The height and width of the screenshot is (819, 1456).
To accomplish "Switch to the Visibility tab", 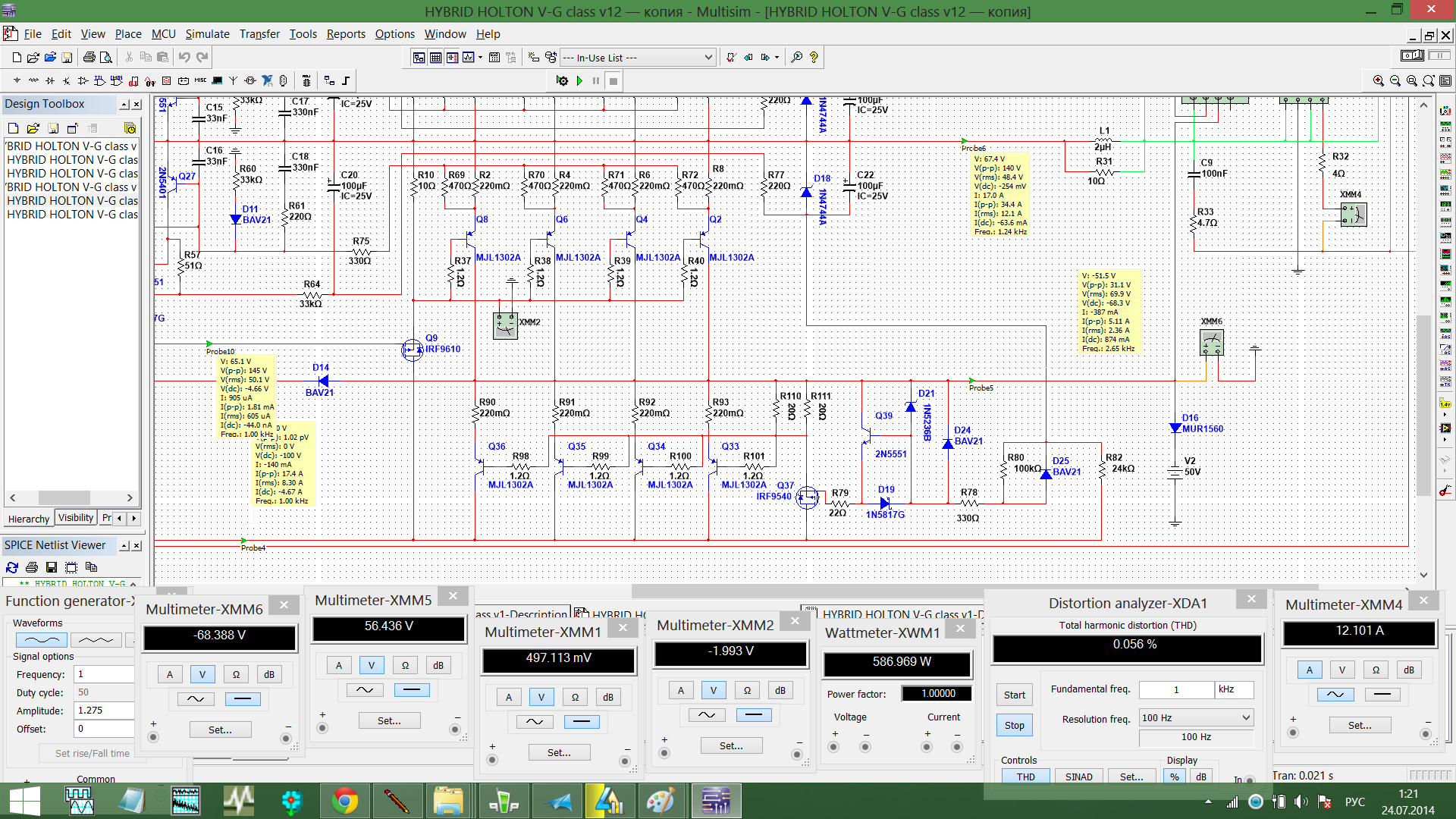I will tap(75, 518).
